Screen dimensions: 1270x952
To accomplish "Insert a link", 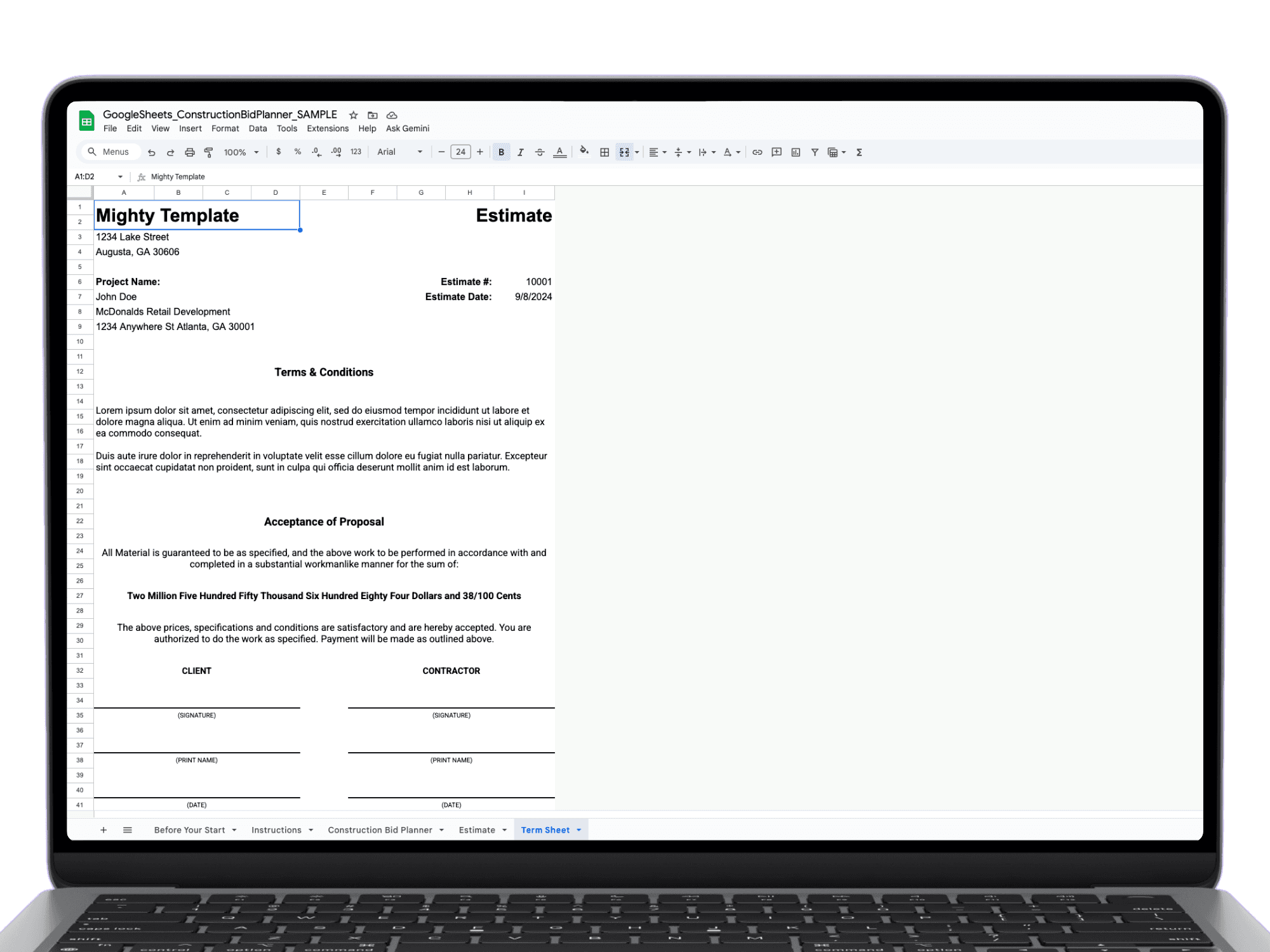I will [757, 152].
